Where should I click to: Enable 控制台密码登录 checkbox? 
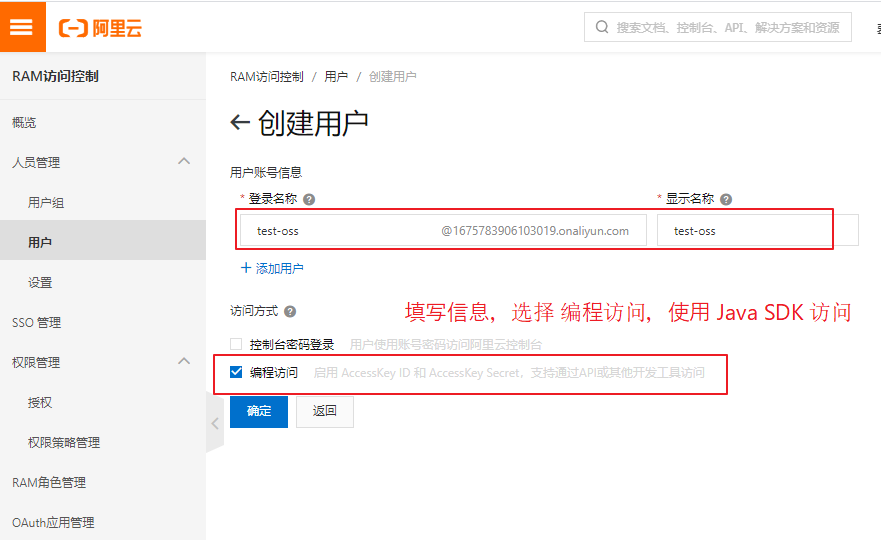[x=236, y=344]
